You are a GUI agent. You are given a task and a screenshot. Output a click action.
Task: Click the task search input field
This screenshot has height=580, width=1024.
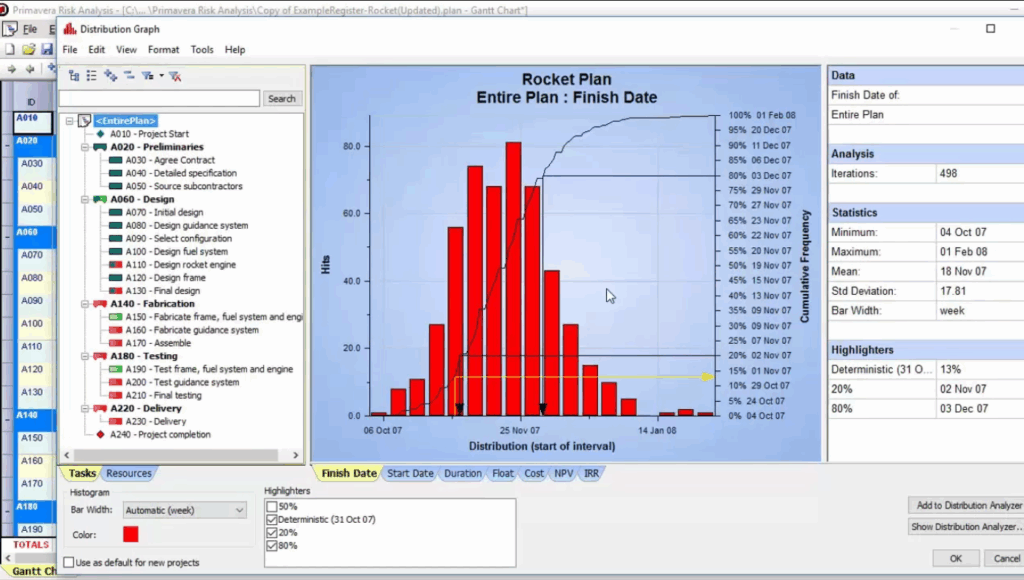tap(159, 99)
